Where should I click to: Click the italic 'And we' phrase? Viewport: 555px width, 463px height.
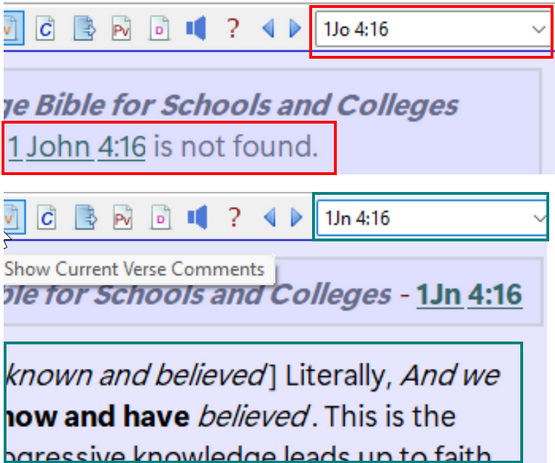pos(450,375)
